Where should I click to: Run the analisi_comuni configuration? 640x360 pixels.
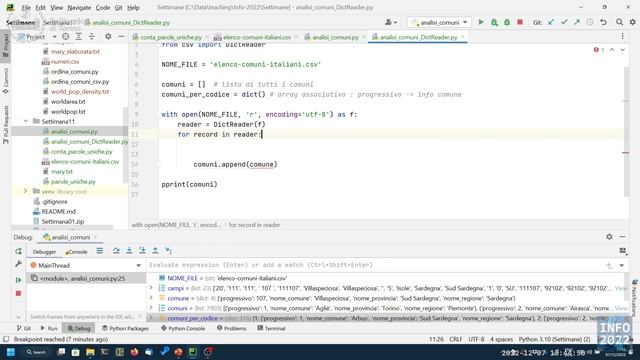(481, 22)
